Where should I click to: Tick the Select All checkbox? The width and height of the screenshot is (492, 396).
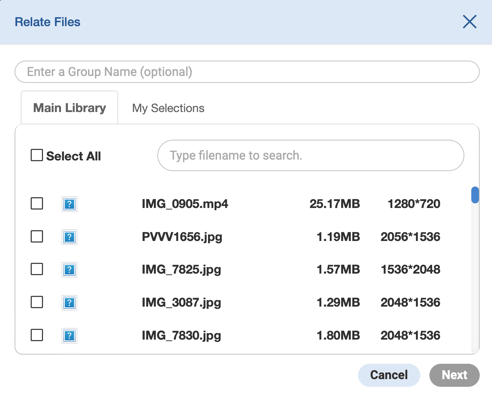point(37,155)
